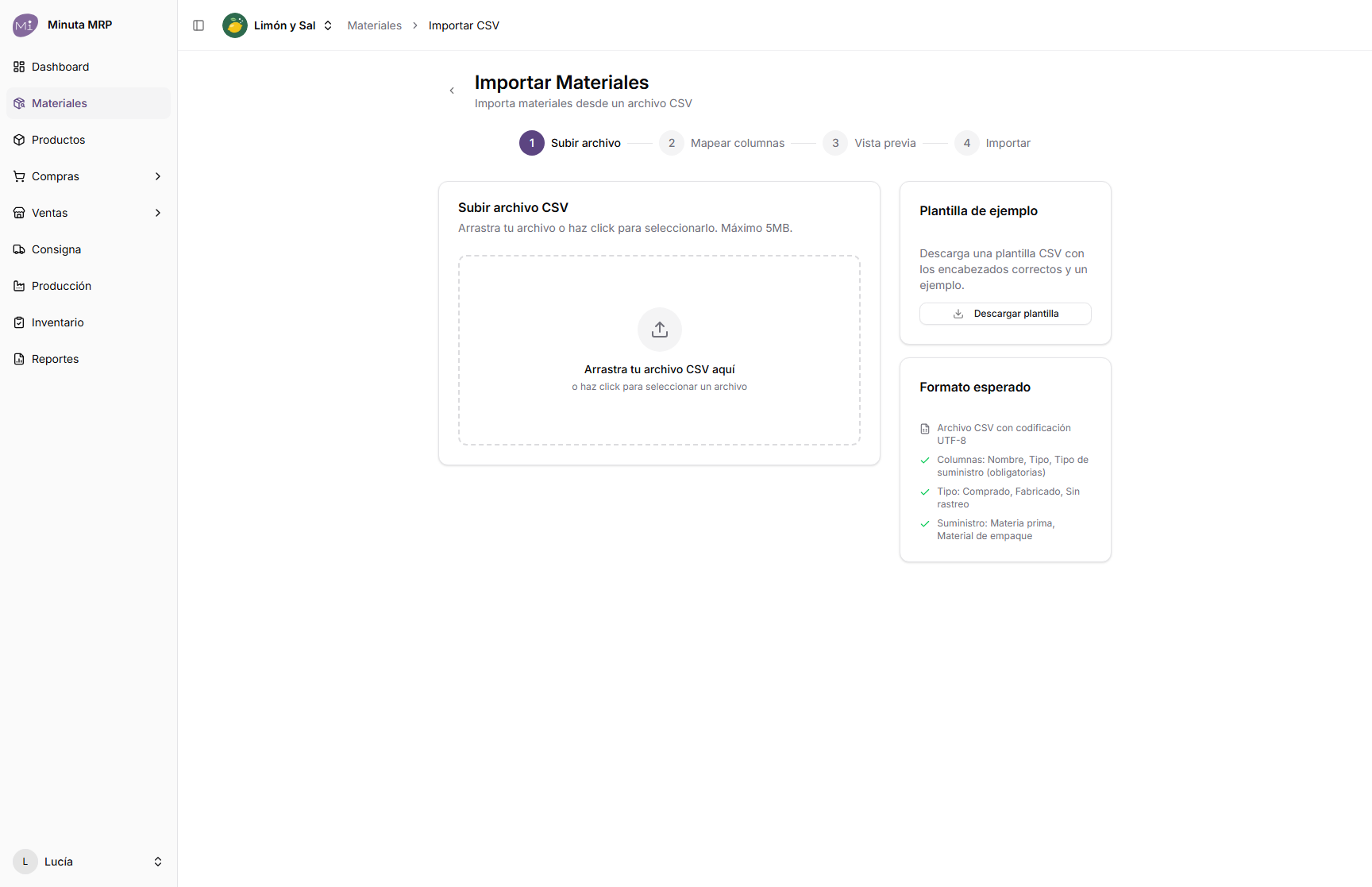The width and height of the screenshot is (1372, 887).
Task: Open Consigna in the sidebar
Action: coord(88,249)
